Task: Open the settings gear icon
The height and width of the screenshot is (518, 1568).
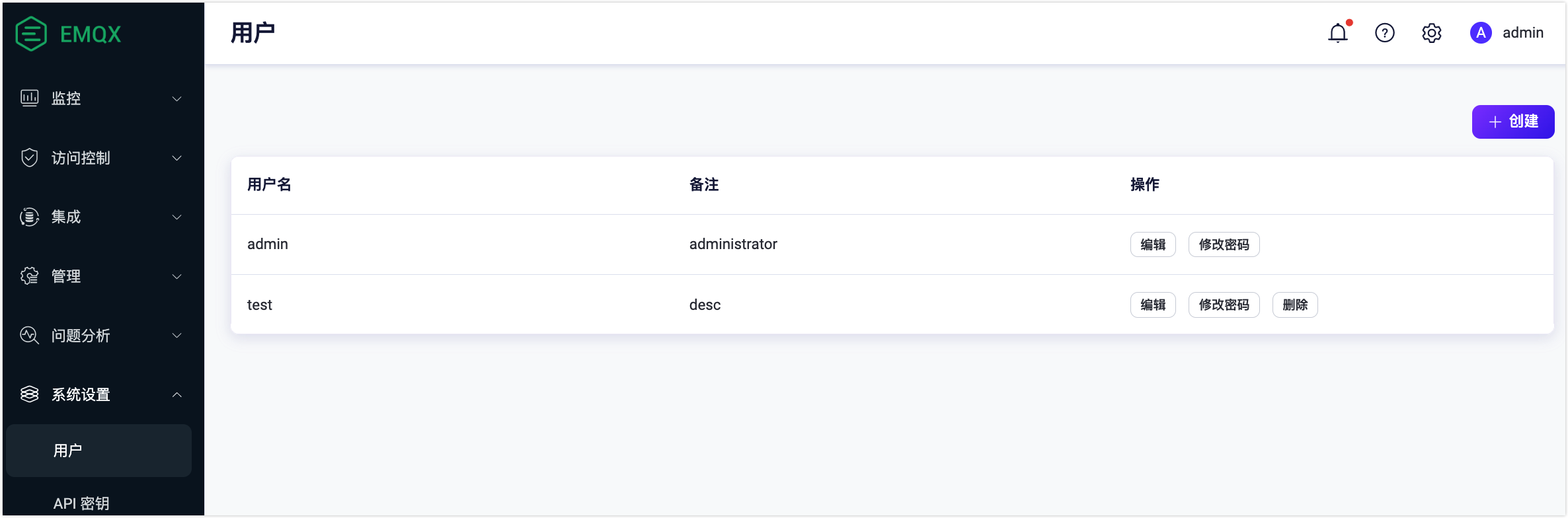Action: pos(1432,33)
